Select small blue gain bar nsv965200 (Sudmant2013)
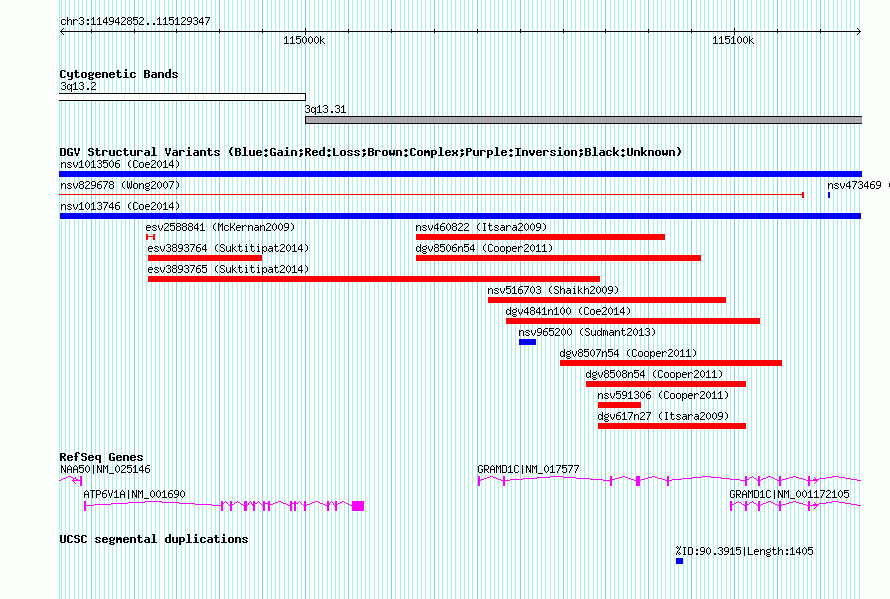Screen dimensions: 890x599 pyautogui.click(x=527, y=342)
